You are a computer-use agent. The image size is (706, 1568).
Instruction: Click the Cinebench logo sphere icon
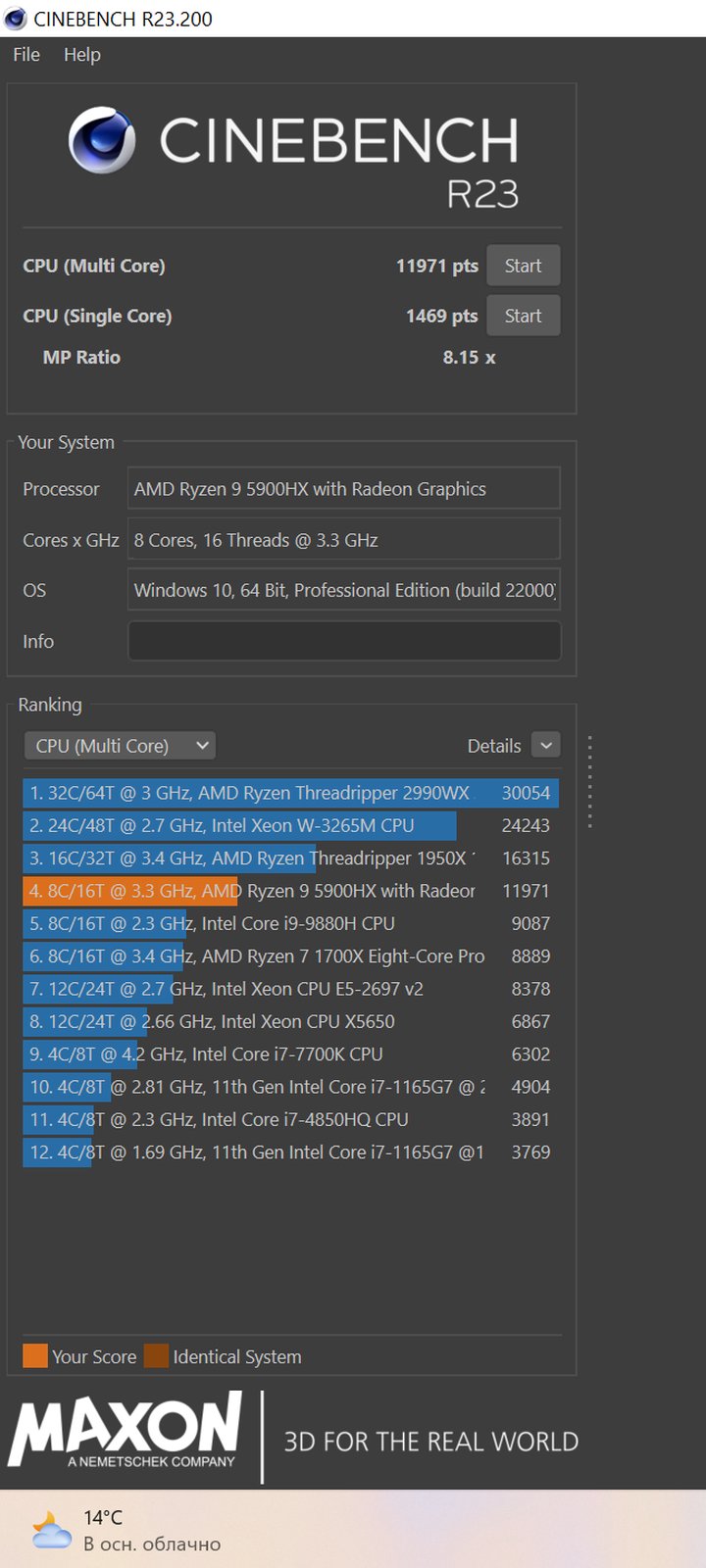click(102, 141)
